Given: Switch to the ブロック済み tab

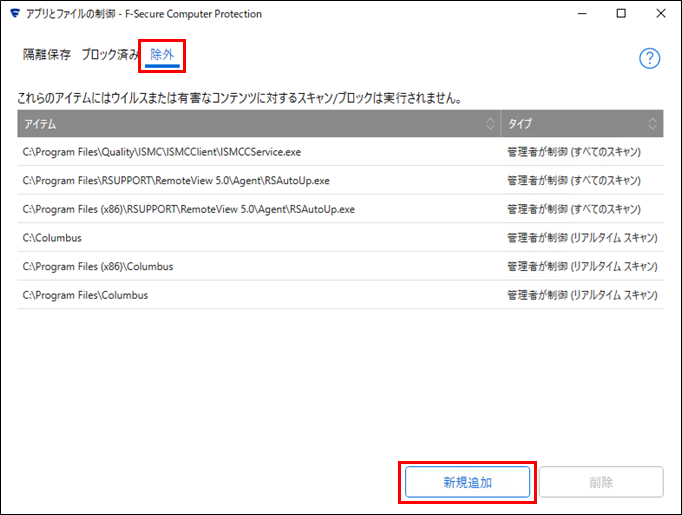Looking at the screenshot, I should point(110,54).
